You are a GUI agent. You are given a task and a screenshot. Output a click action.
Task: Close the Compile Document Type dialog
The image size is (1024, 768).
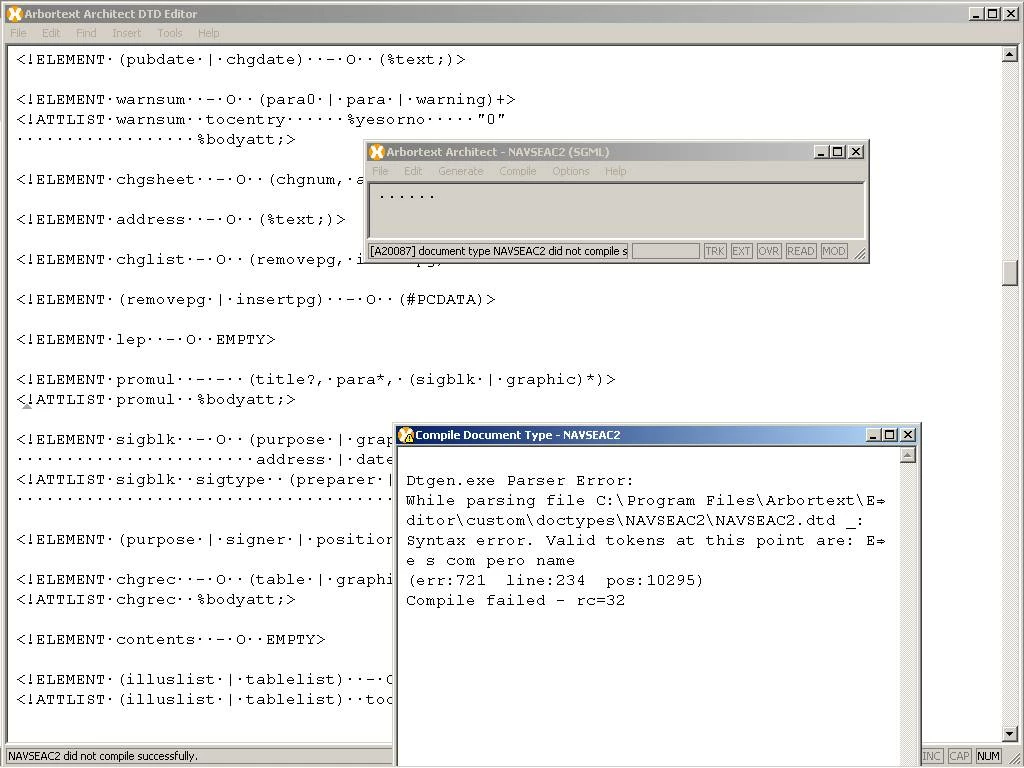point(908,435)
